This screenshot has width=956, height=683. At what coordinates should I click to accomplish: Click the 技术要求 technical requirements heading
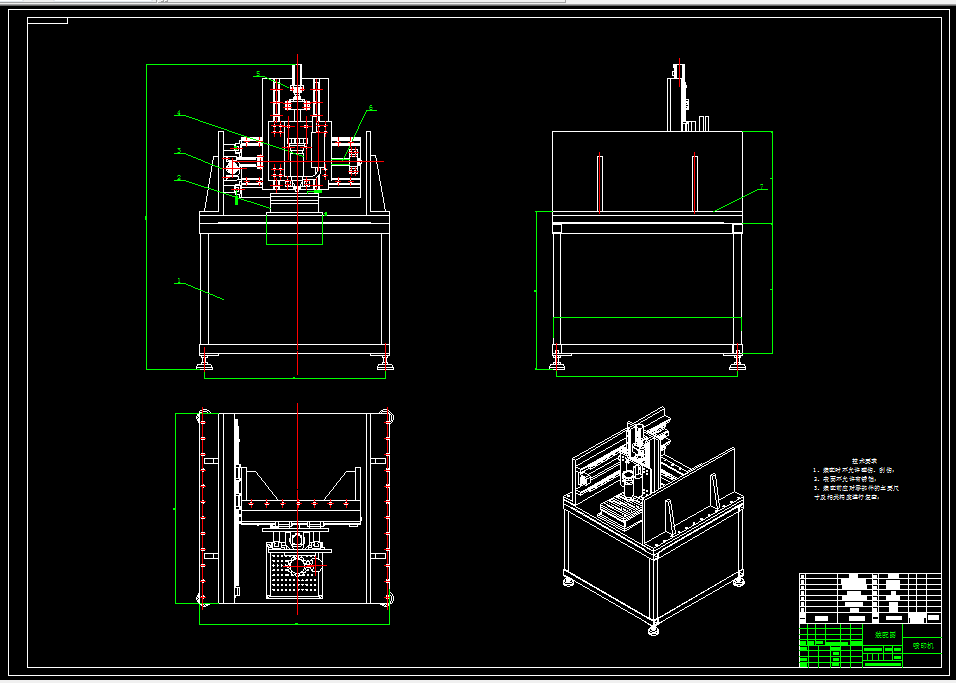click(863, 462)
